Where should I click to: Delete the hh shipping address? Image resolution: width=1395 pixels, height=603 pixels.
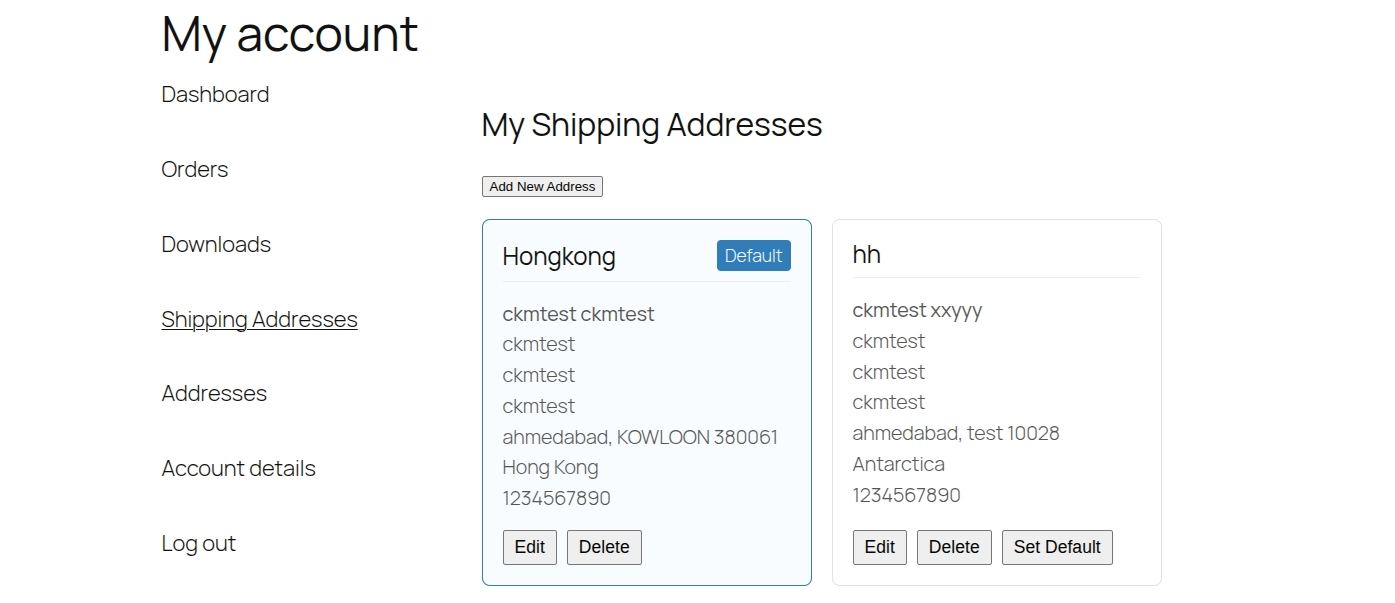[954, 547]
